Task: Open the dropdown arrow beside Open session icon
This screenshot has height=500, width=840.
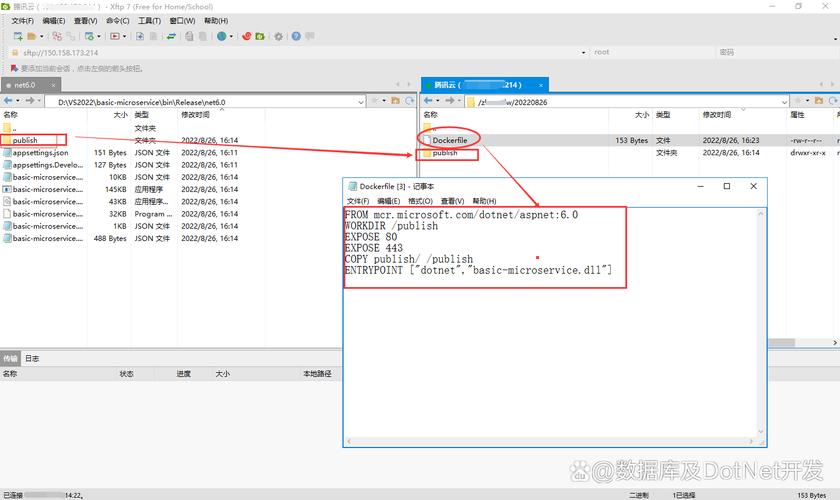Action: pyautogui.click(x=42, y=36)
